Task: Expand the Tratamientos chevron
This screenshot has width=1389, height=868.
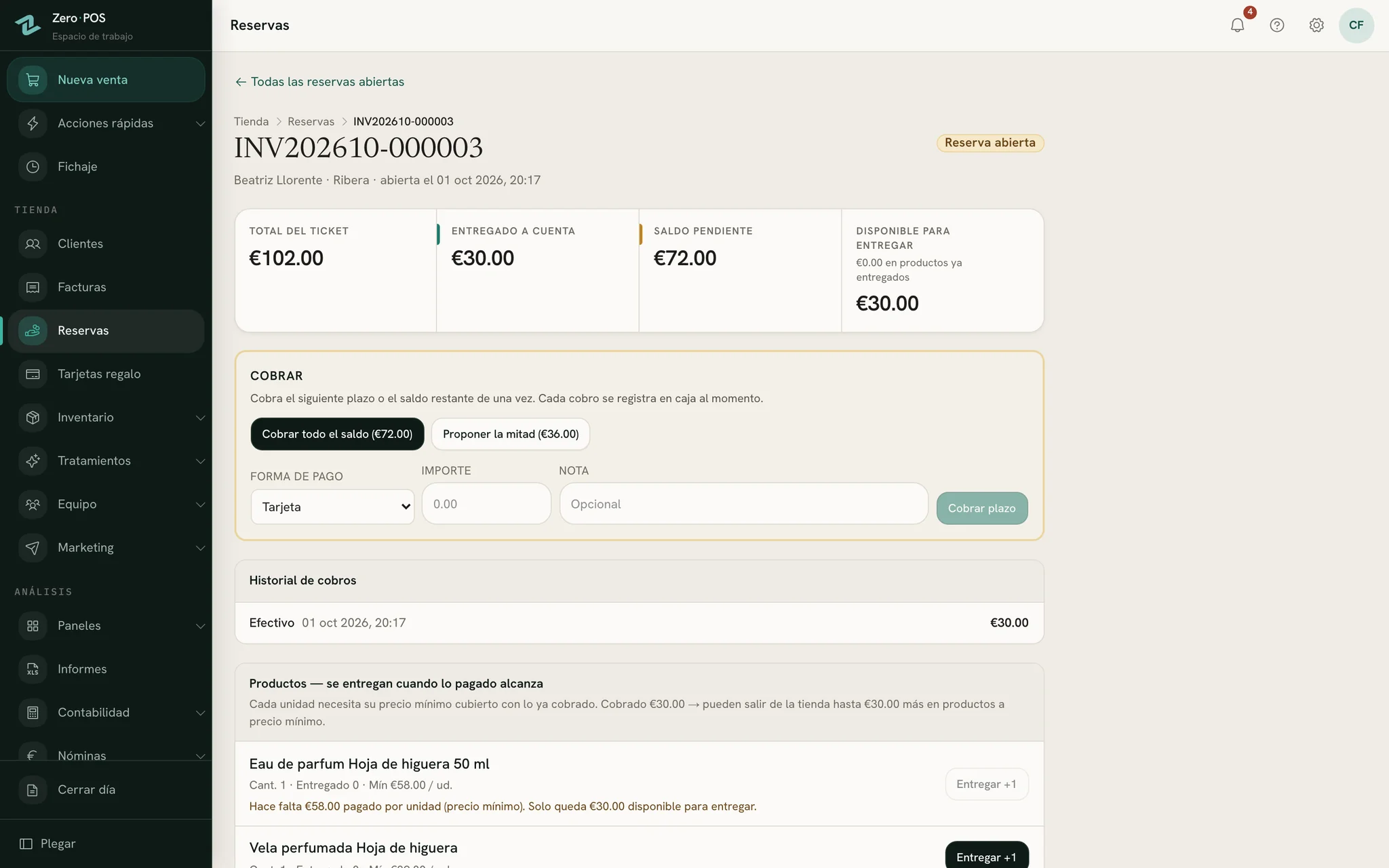Action: click(200, 461)
